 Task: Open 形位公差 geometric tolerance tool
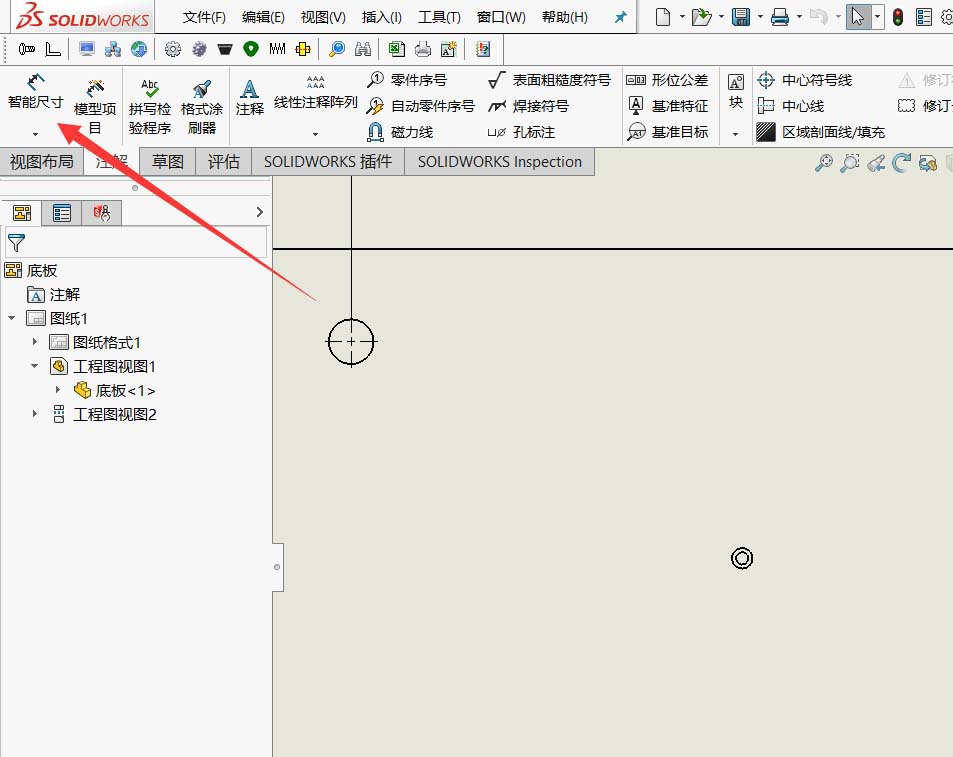667,80
